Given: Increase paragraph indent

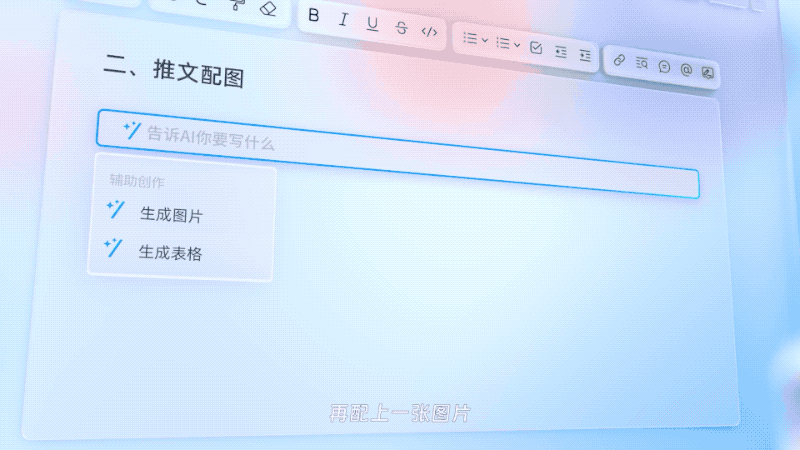Looking at the screenshot, I should tap(585, 55).
